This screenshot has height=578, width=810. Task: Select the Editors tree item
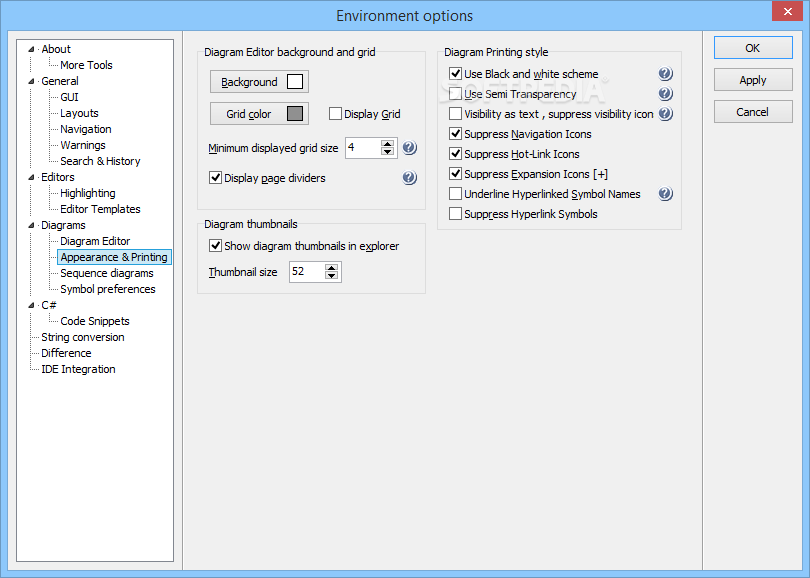[58, 177]
